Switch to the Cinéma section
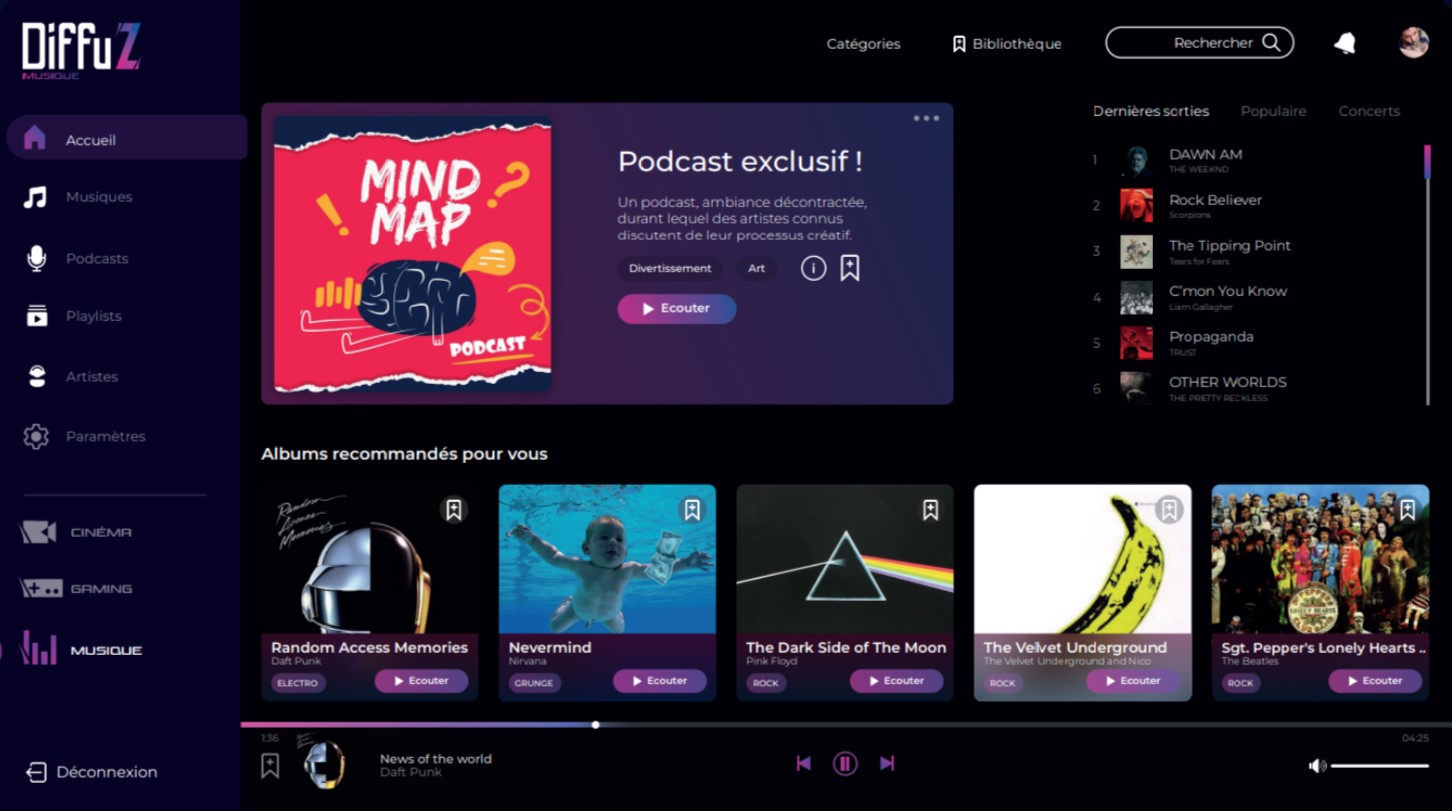Image resolution: width=1452 pixels, height=811 pixels. coord(100,533)
